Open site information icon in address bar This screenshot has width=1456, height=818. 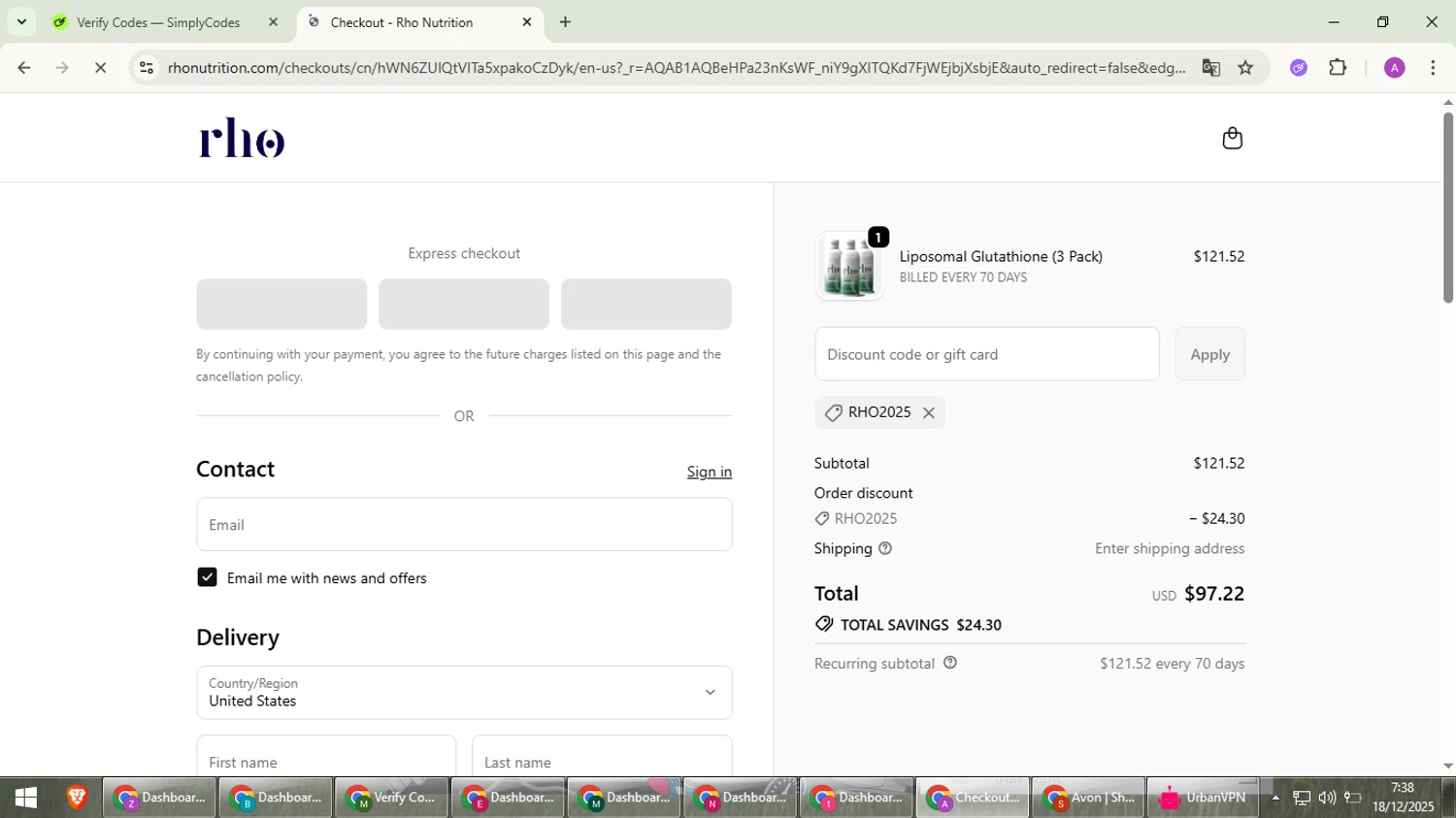[147, 68]
